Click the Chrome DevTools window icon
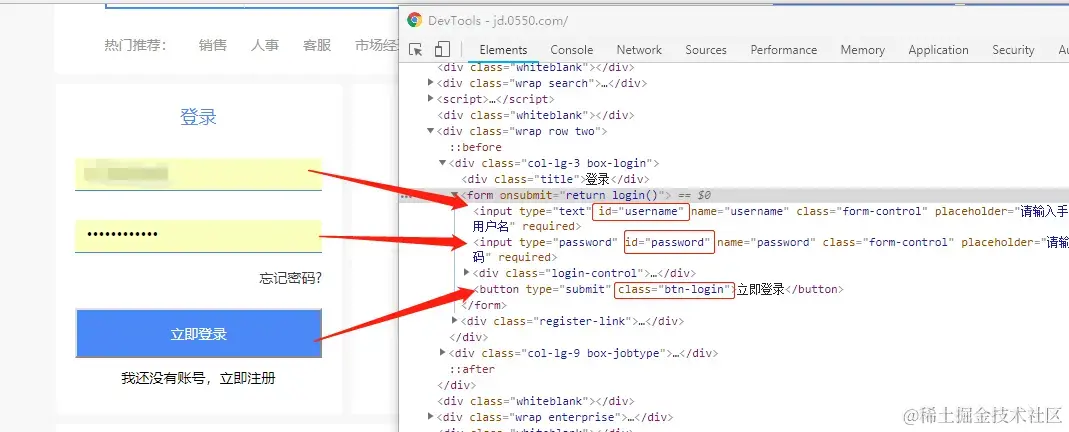The width and height of the screenshot is (1069, 432). [414, 20]
